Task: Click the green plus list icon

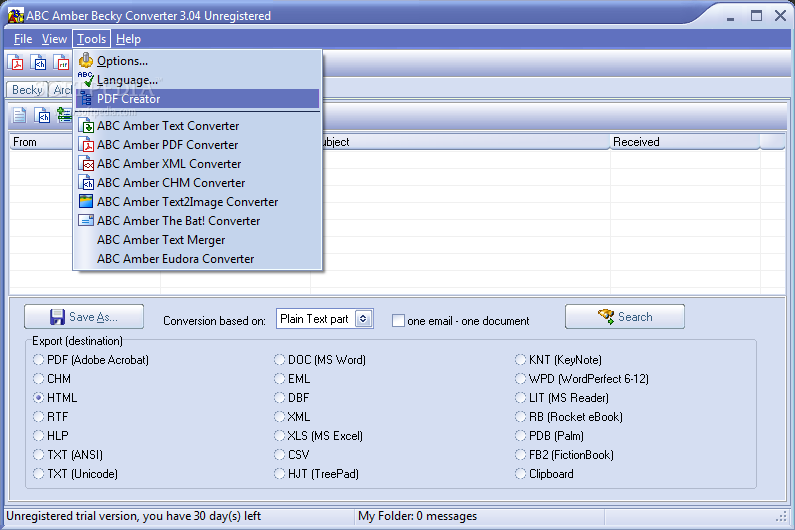Action: coord(64,115)
